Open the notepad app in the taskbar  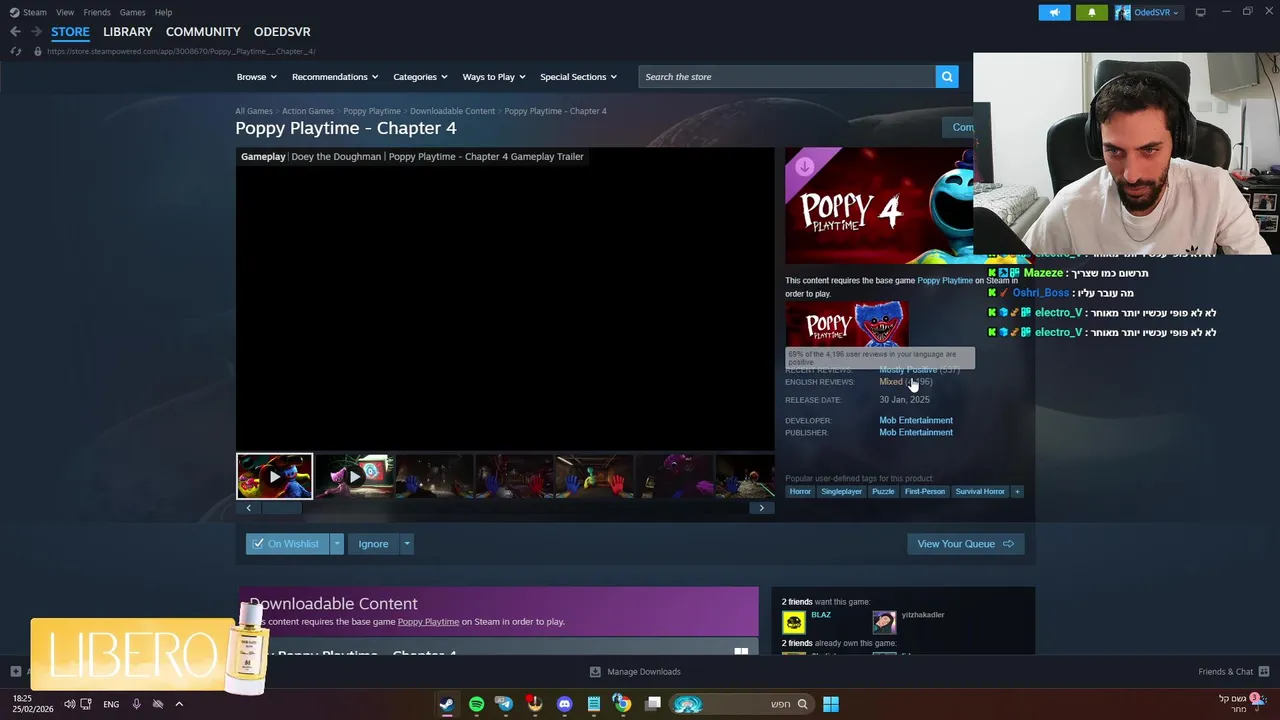click(x=593, y=704)
